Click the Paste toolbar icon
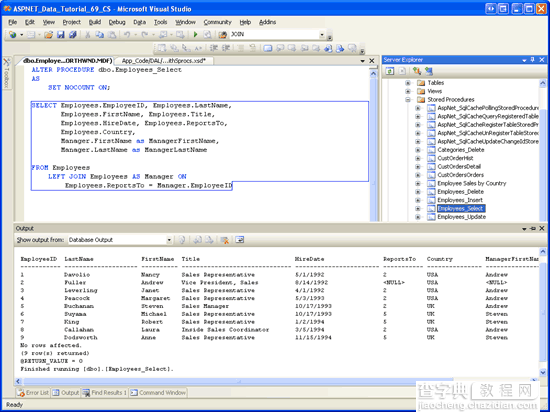Image resolution: width=550 pixels, height=412 pixels. coord(112,35)
